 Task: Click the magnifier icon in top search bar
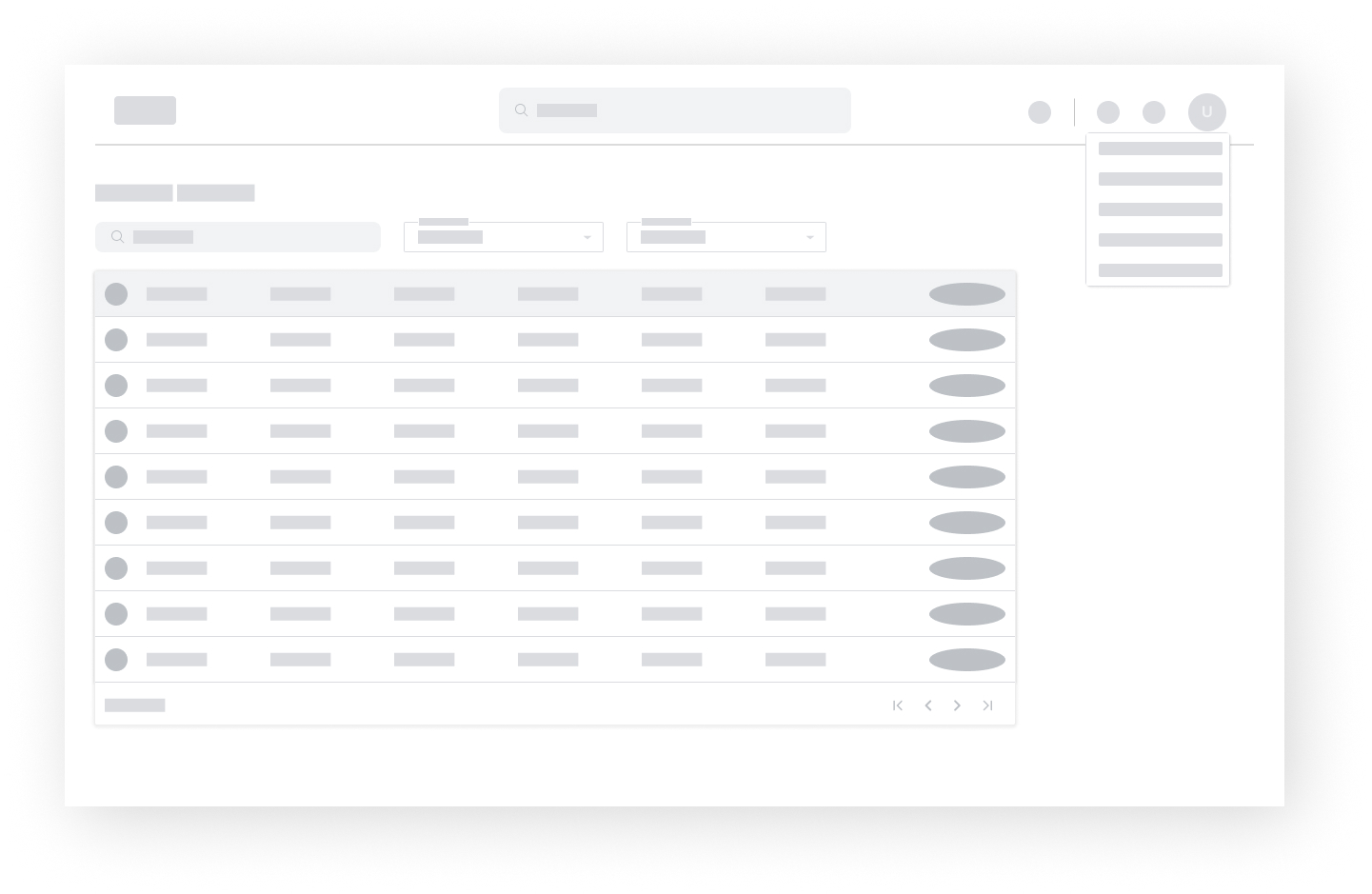point(521,110)
